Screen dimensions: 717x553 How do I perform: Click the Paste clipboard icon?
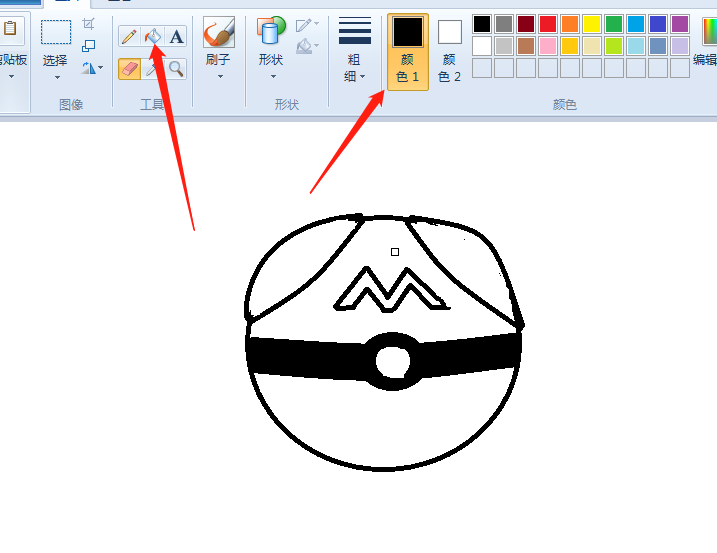pyautogui.click(x=10, y=29)
